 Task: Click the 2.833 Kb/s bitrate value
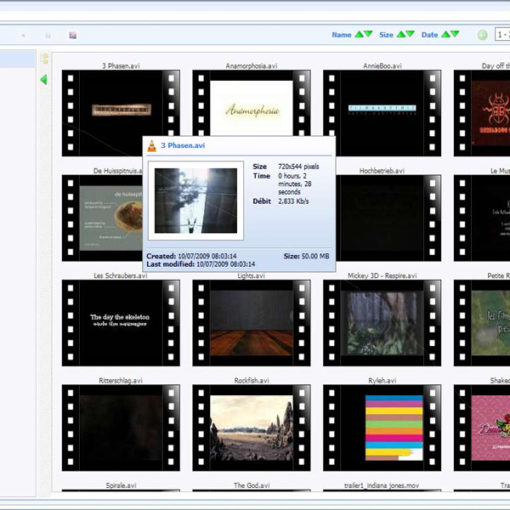click(293, 201)
